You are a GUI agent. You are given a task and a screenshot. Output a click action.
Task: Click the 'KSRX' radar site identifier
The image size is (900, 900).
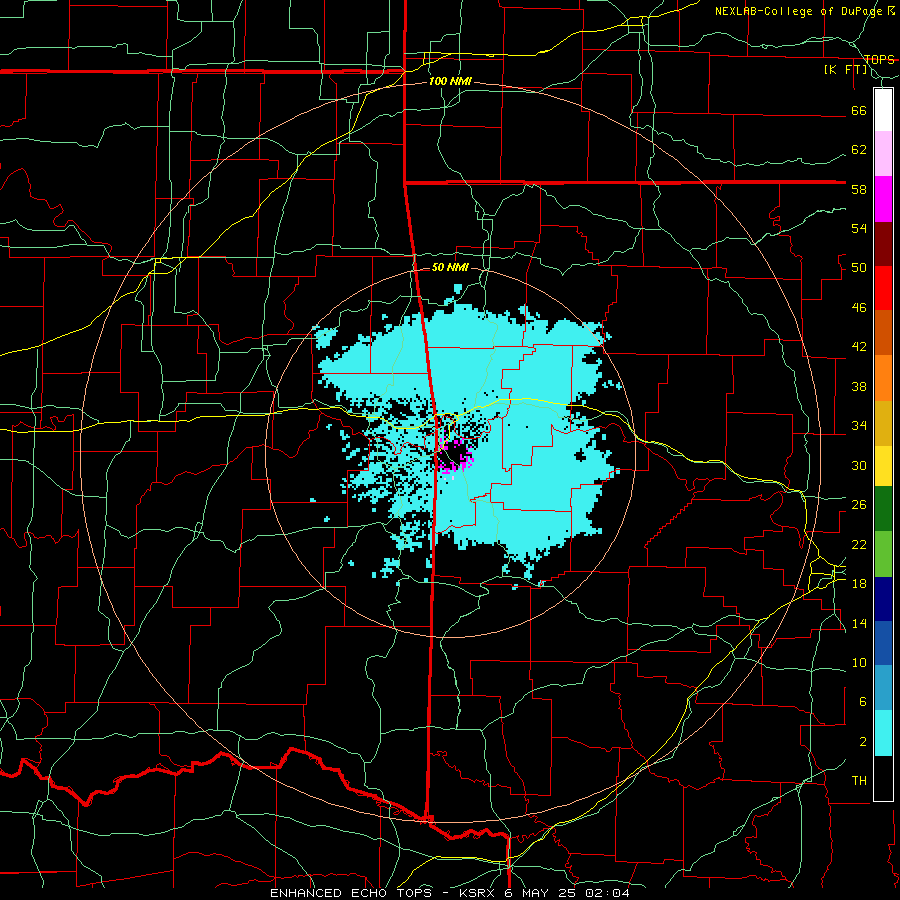click(479, 893)
